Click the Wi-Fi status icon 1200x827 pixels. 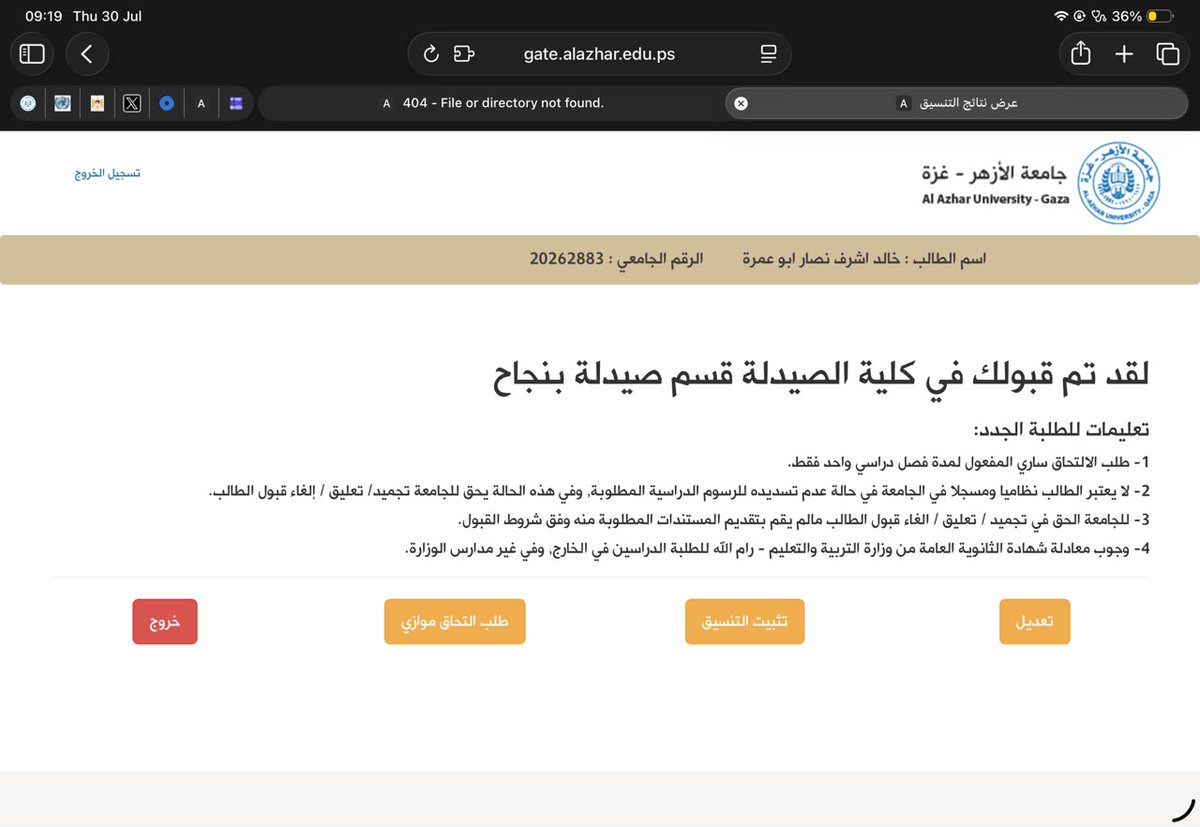(x=1061, y=16)
